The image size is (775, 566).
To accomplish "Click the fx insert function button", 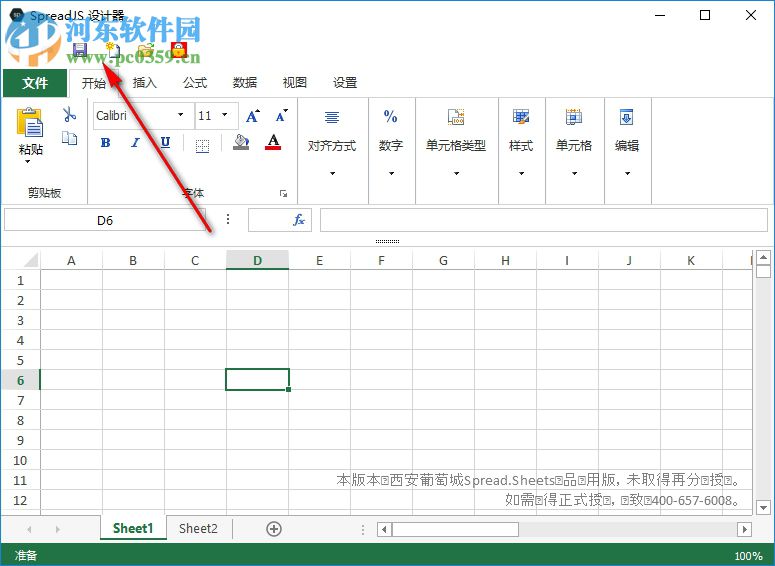I will 299,220.
